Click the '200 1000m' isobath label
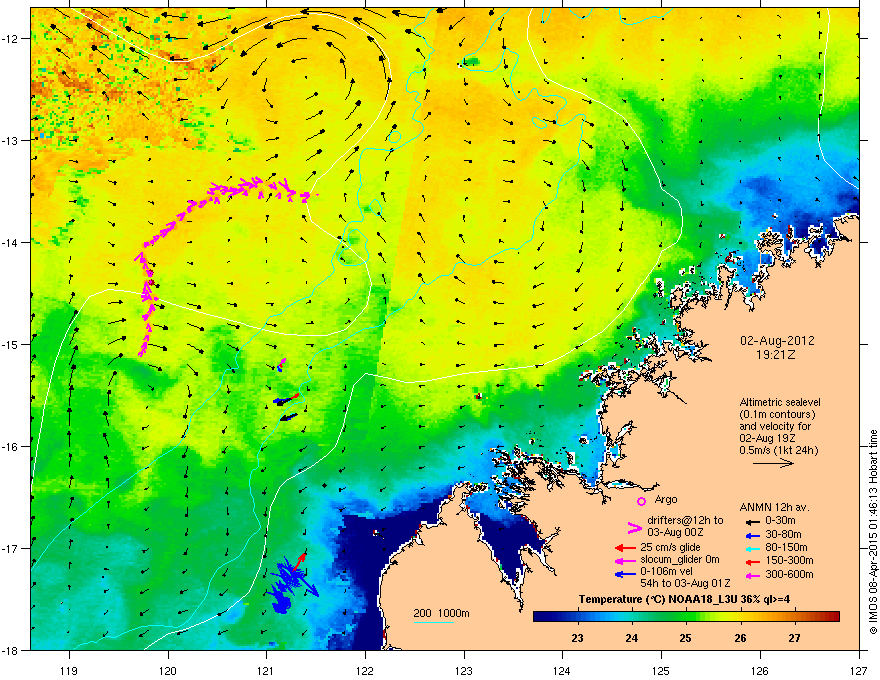The width and height of the screenshot is (880, 680). 441,613
